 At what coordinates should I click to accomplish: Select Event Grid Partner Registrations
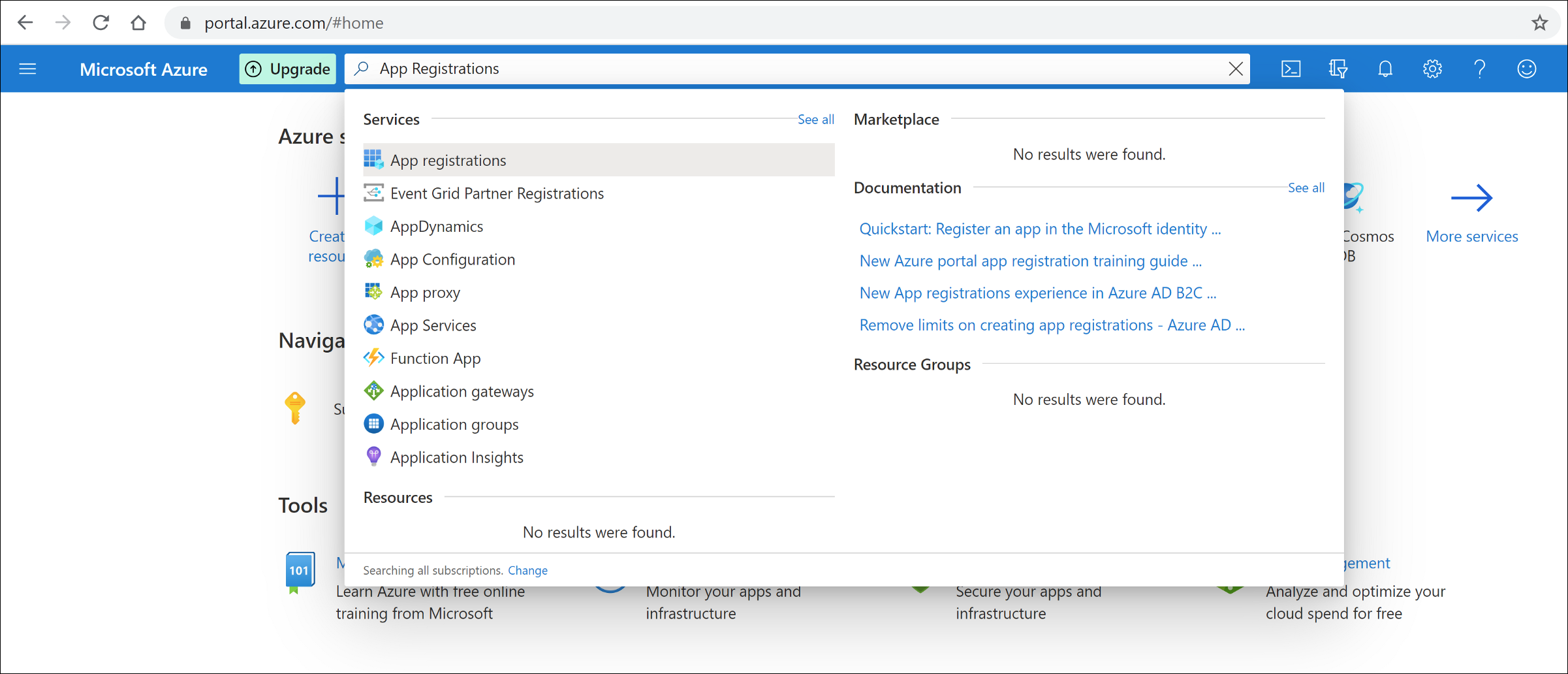pyautogui.click(x=599, y=193)
